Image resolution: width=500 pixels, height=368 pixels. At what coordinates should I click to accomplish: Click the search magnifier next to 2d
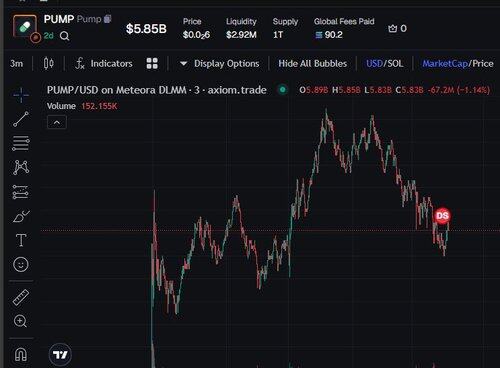(x=65, y=36)
